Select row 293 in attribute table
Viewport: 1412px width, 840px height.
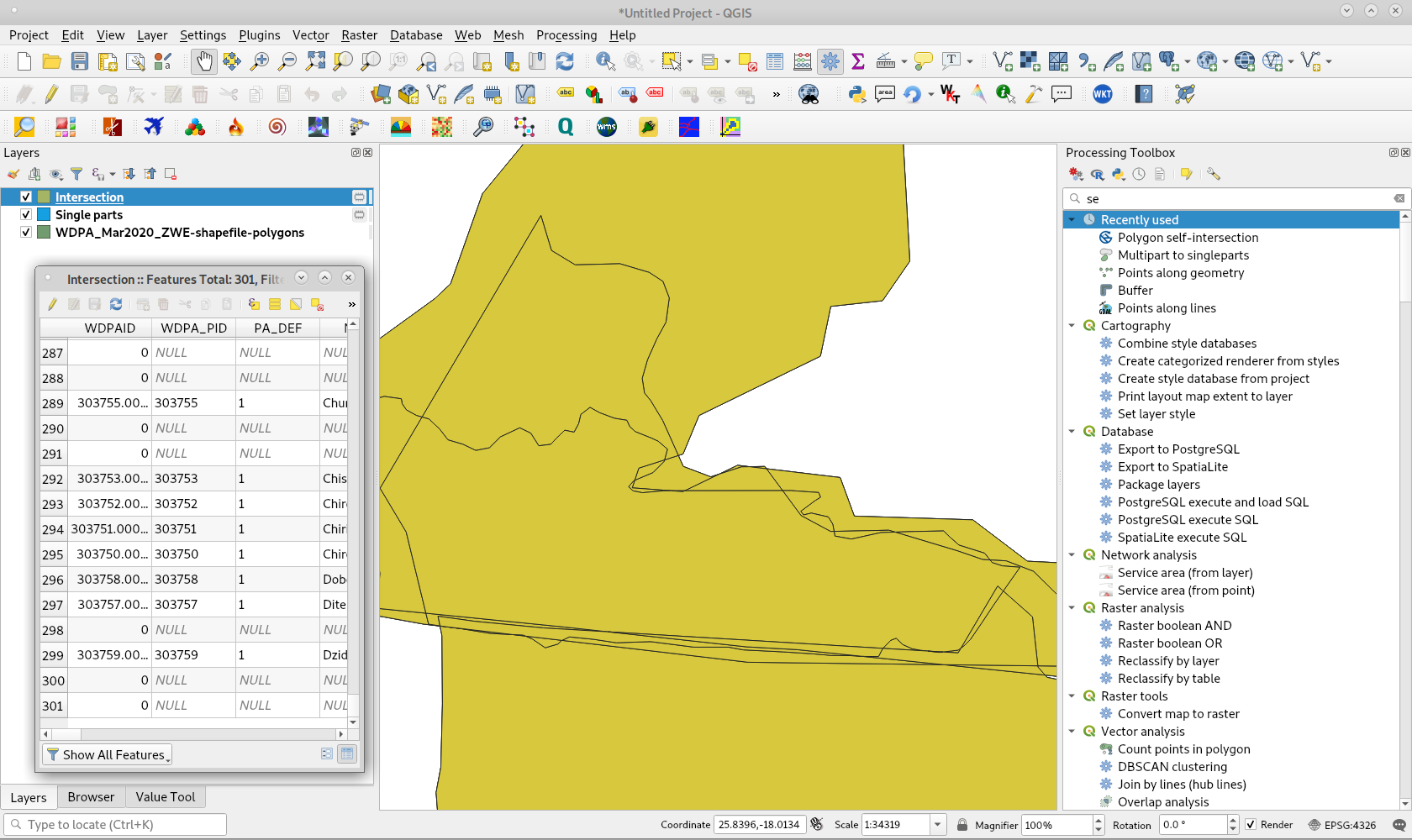click(53, 504)
